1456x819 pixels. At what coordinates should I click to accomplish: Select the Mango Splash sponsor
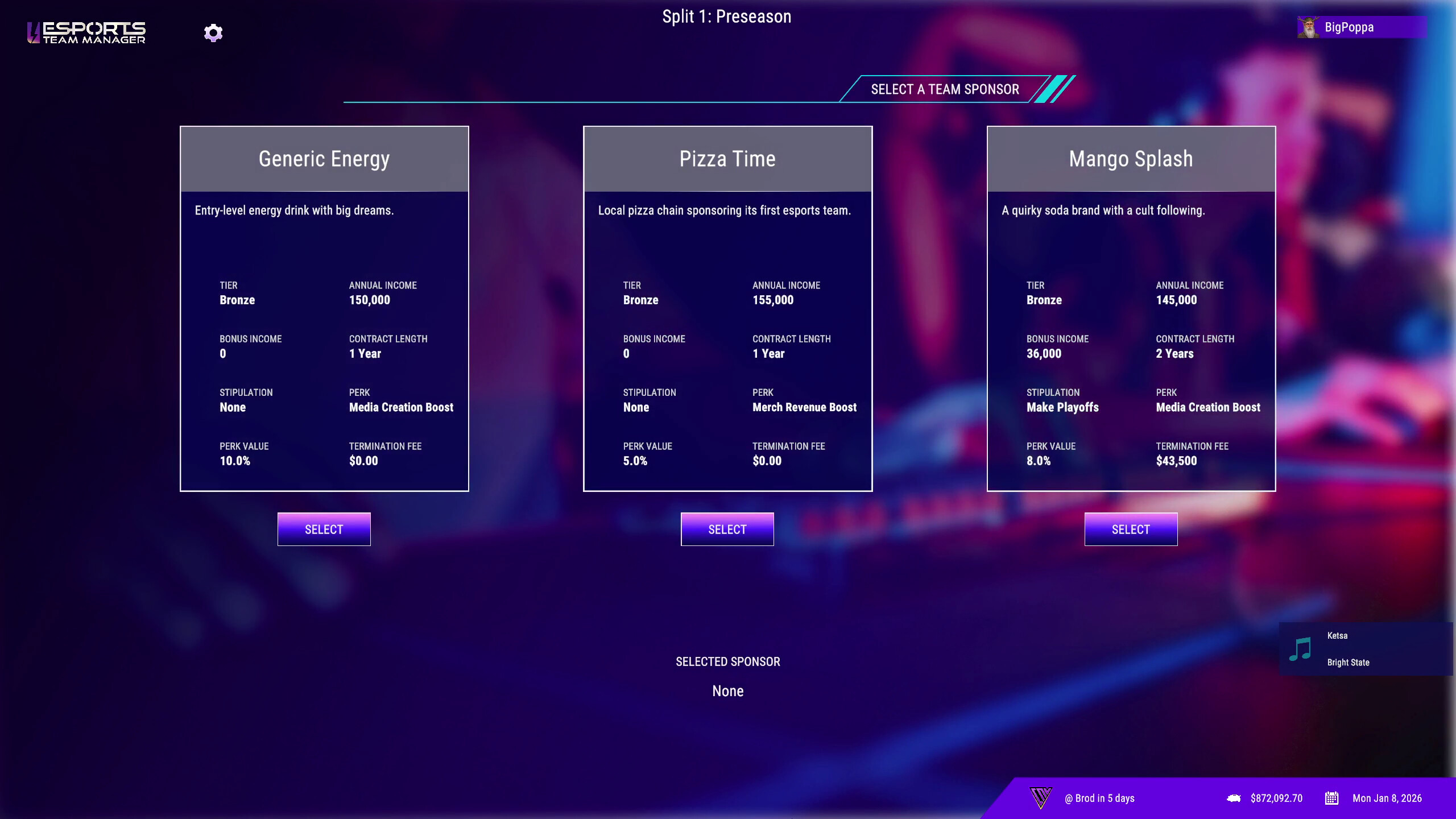[x=1131, y=528]
